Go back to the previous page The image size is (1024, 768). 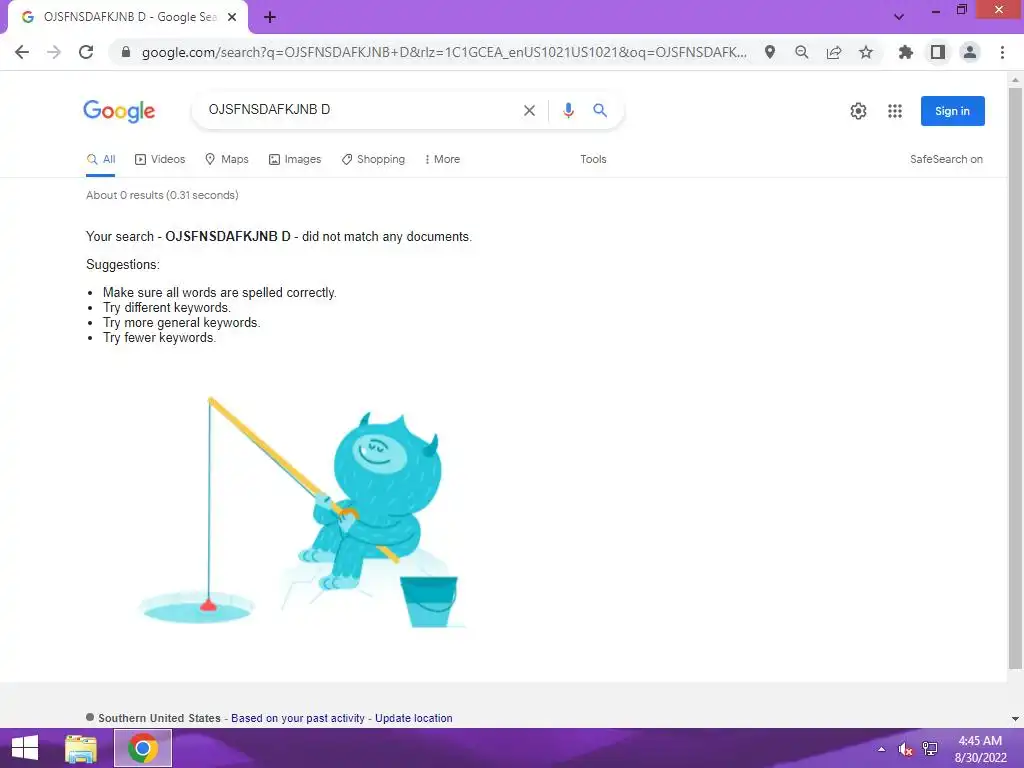coord(22,52)
